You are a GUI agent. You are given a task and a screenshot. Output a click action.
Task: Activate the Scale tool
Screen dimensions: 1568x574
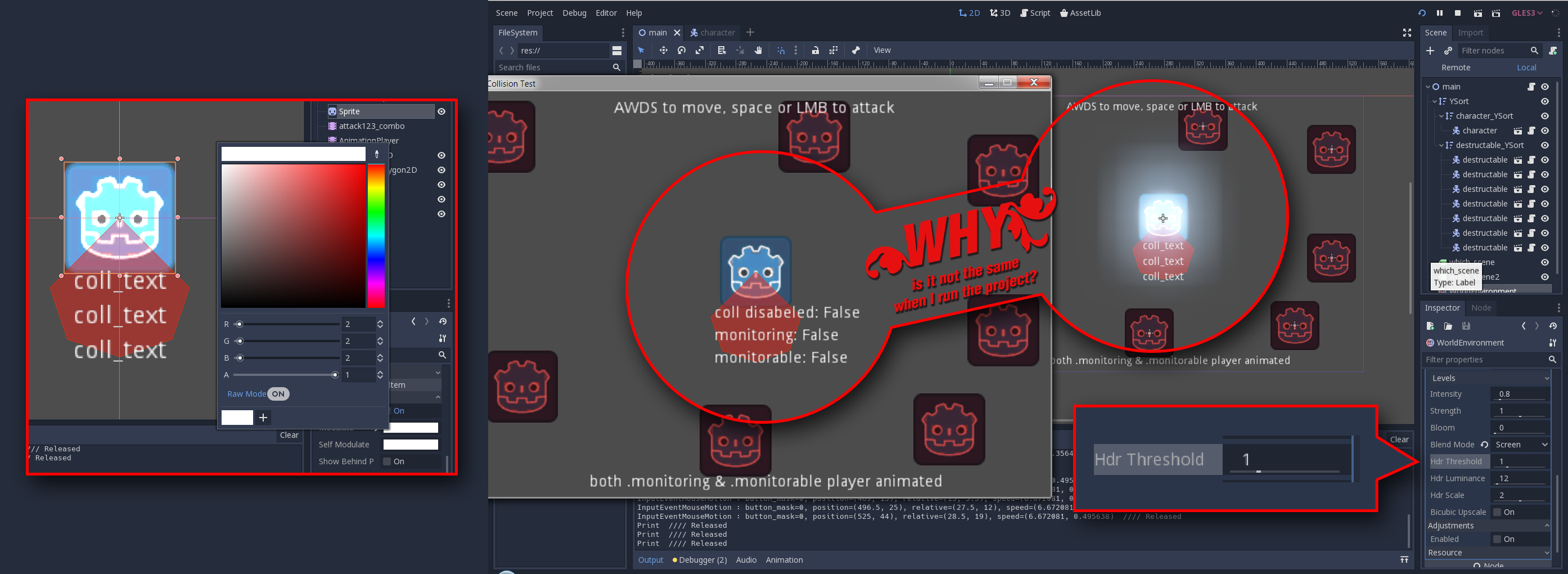(700, 50)
